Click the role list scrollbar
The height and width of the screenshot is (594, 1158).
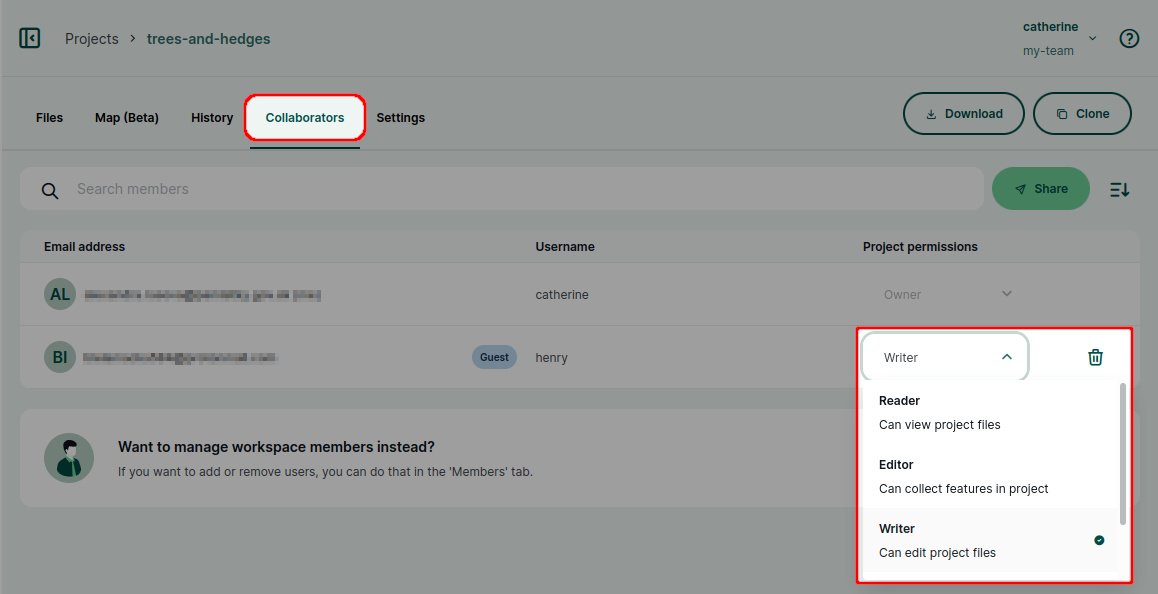1123,454
